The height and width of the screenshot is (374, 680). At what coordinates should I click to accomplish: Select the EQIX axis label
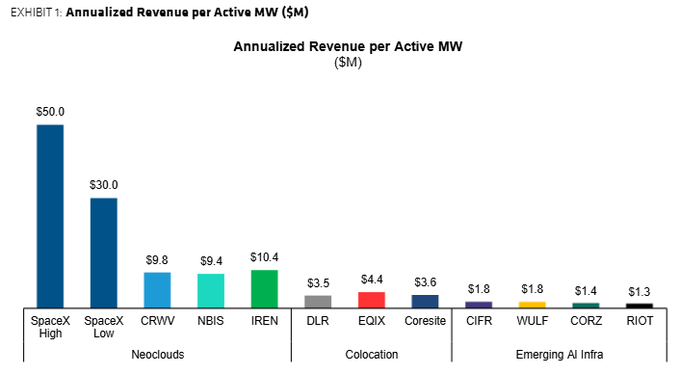point(372,321)
